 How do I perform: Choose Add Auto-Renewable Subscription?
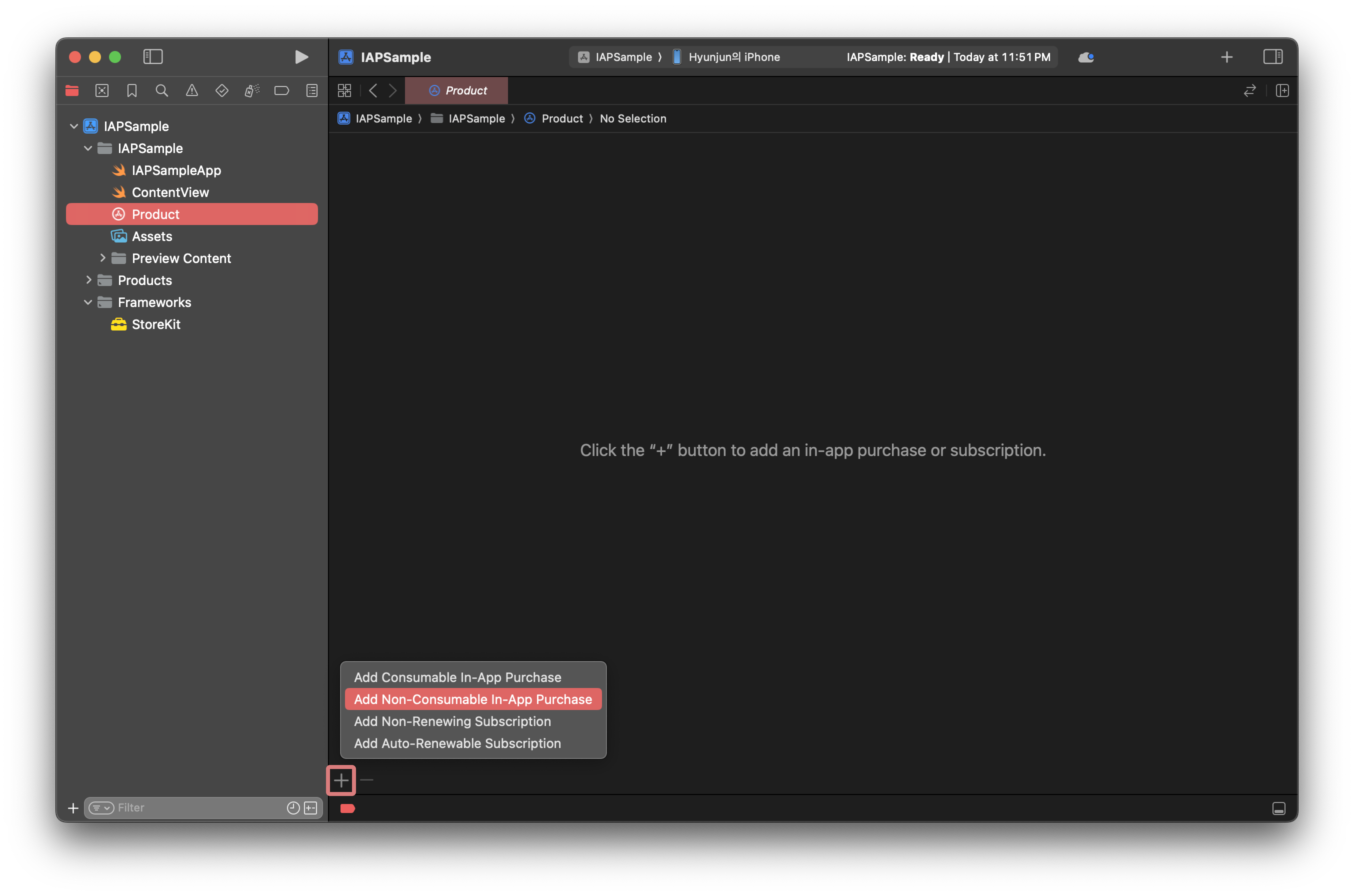pyautogui.click(x=457, y=743)
